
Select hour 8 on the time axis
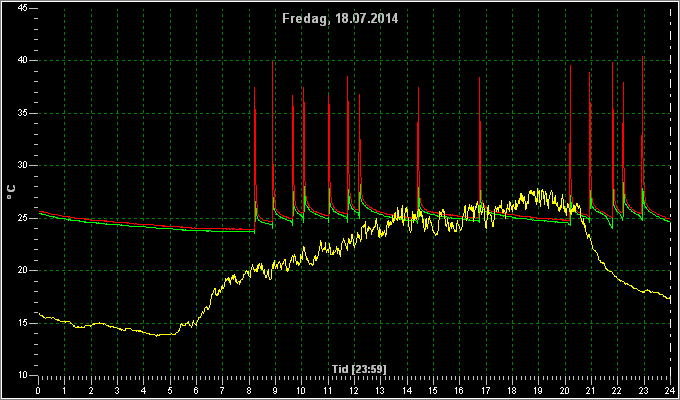pyautogui.click(x=248, y=390)
